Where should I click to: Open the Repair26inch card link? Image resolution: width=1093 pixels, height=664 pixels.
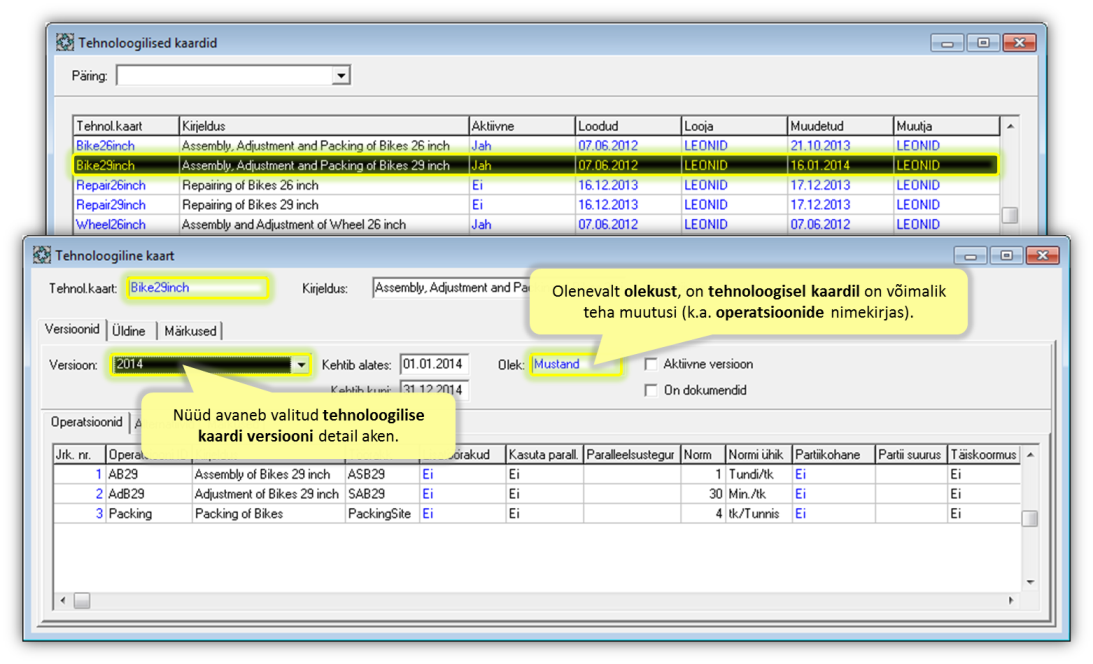pyautogui.click(x=111, y=185)
